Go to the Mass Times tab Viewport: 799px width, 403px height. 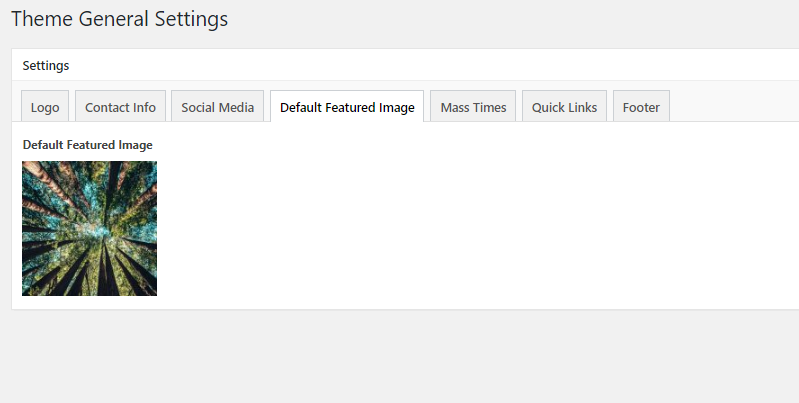[473, 107]
